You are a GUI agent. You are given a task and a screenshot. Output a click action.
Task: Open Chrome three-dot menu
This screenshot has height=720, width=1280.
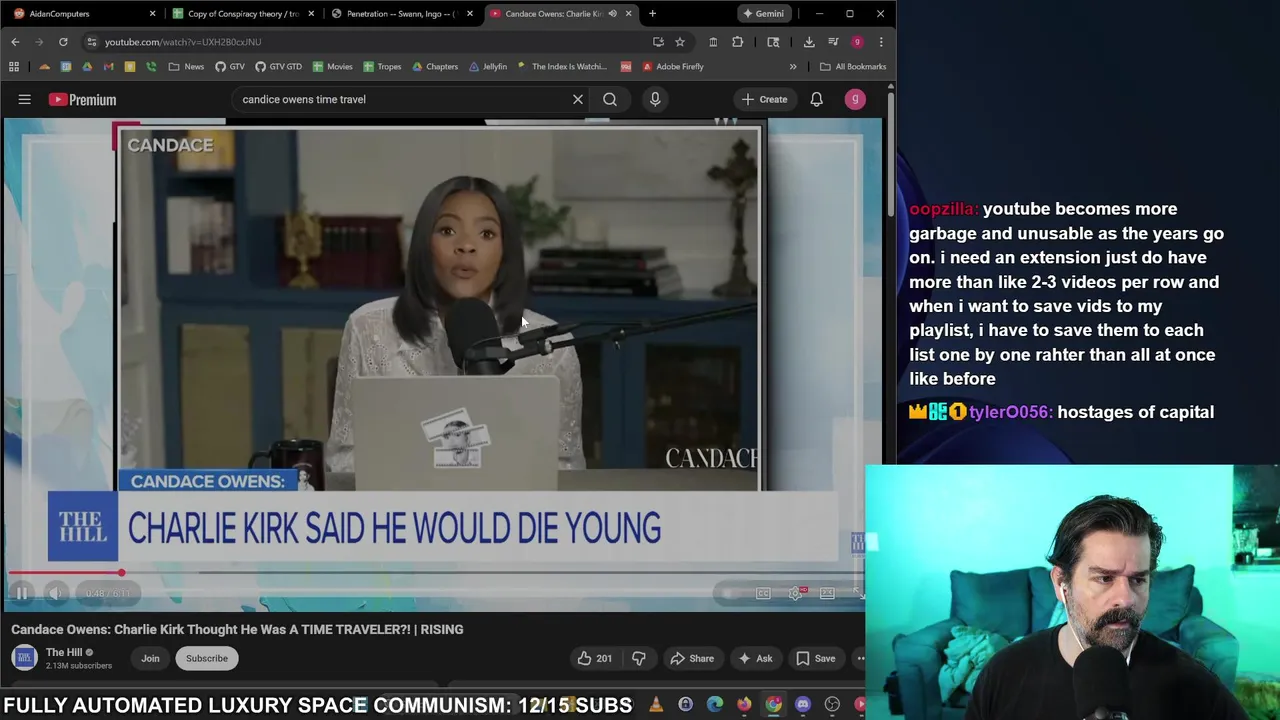point(881,42)
